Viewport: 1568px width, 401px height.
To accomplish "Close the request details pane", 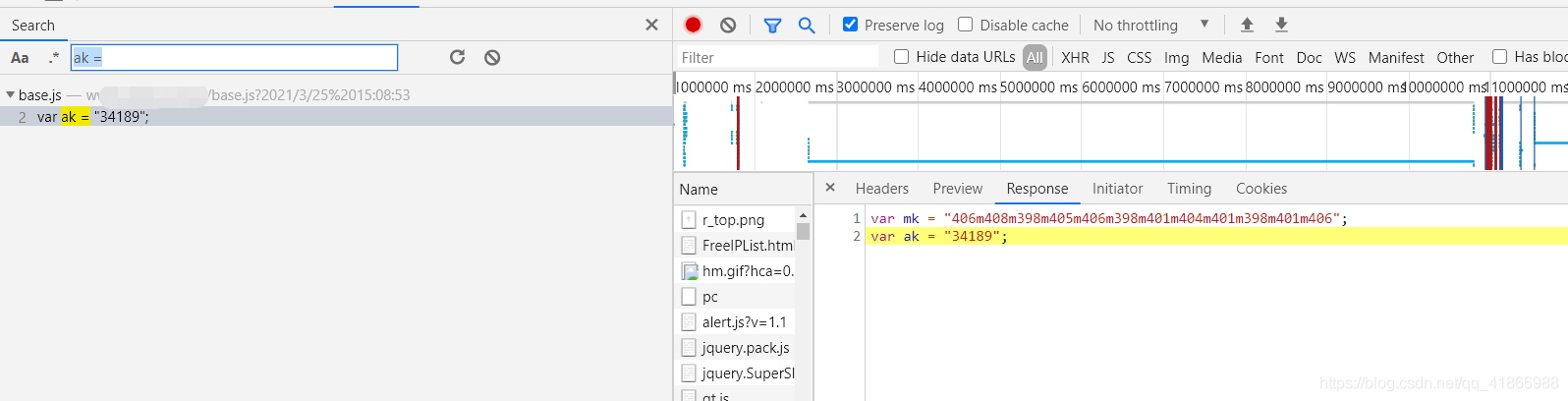I will tap(830, 188).
